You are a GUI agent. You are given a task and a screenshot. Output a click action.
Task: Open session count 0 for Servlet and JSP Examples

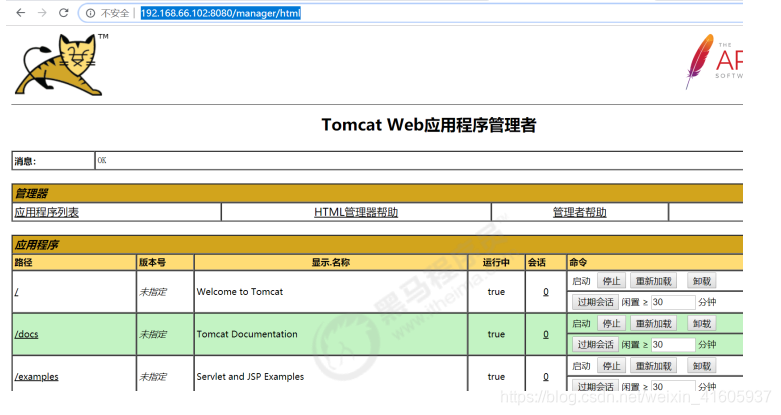pyautogui.click(x=546, y=377)
